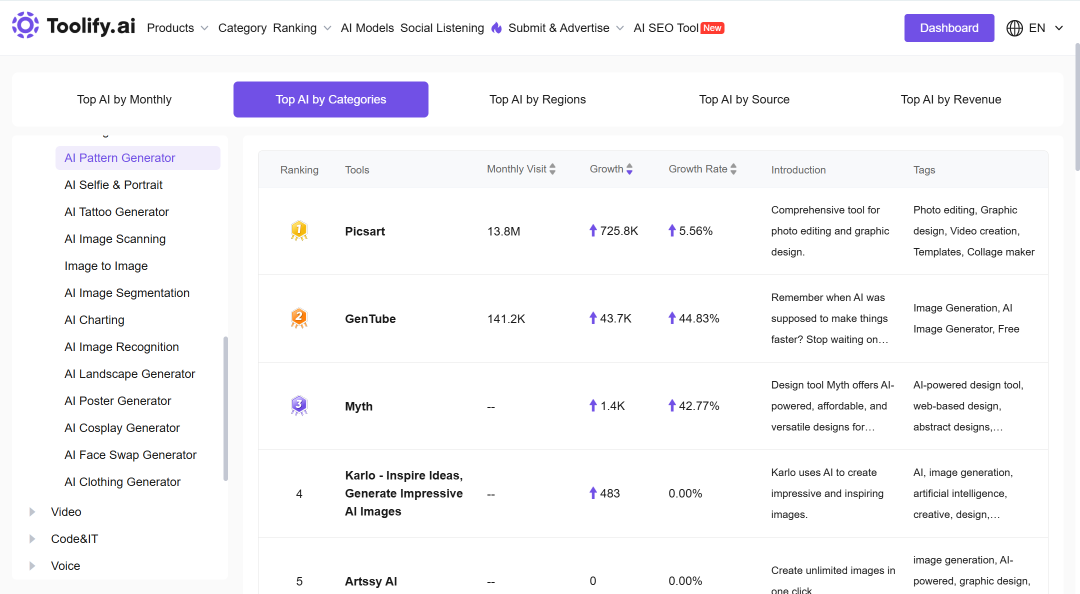Click the purple rank 3 medal badge
Image resolution: width=1080 pixels, height=594 pixels.
tap(299, 405)
